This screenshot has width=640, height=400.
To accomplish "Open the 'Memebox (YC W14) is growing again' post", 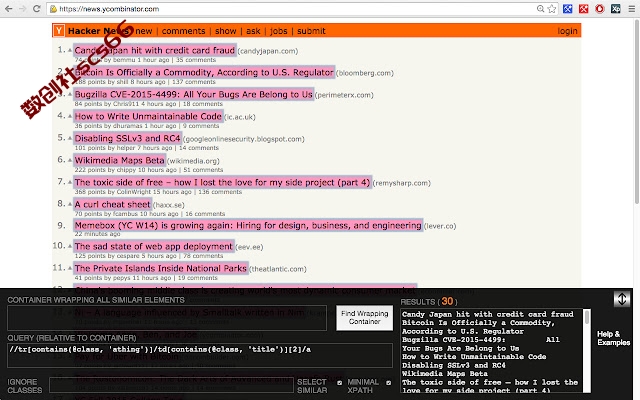I will 248,225.
